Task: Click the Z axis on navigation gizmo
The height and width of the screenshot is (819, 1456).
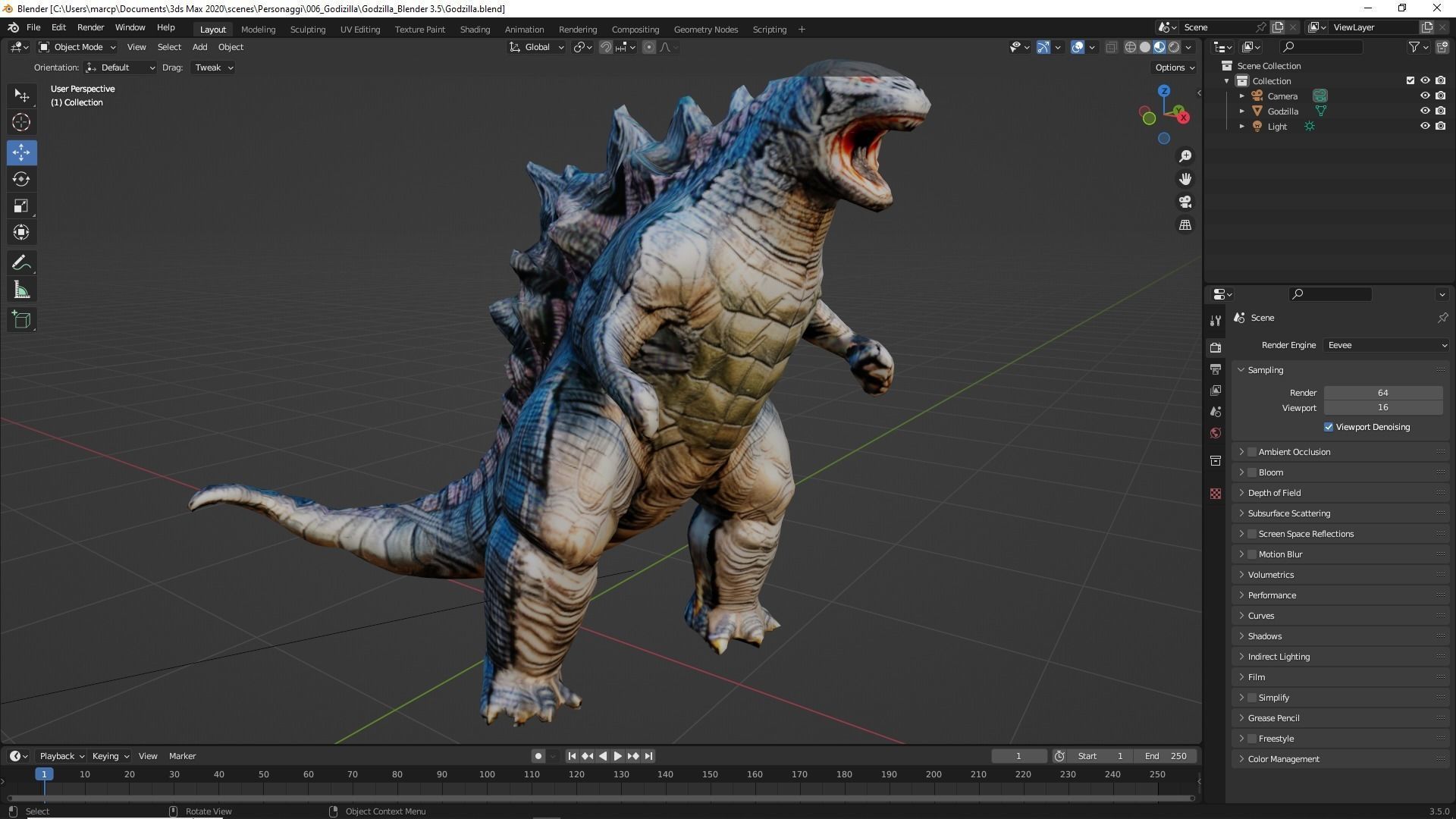Action: [1164, 91]
